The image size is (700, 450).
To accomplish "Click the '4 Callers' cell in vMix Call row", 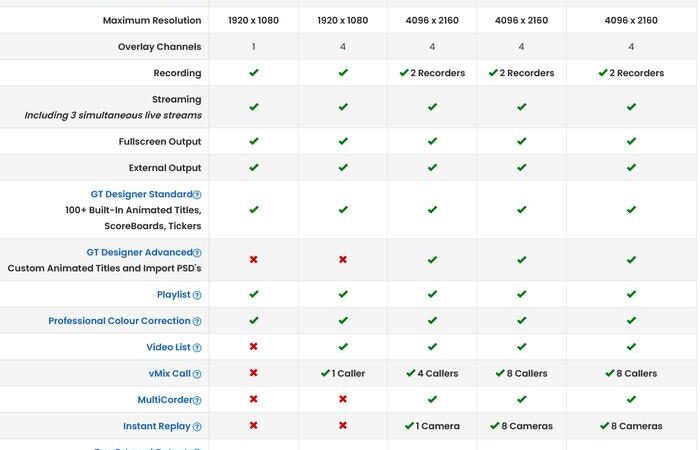I will pos(432,373).
